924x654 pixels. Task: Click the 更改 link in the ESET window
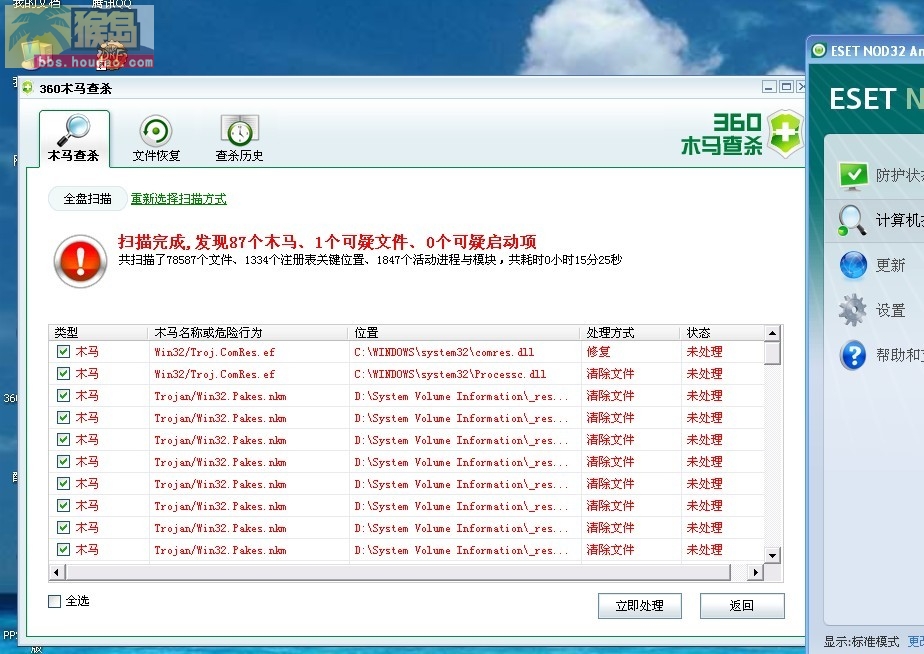(916, 642)
